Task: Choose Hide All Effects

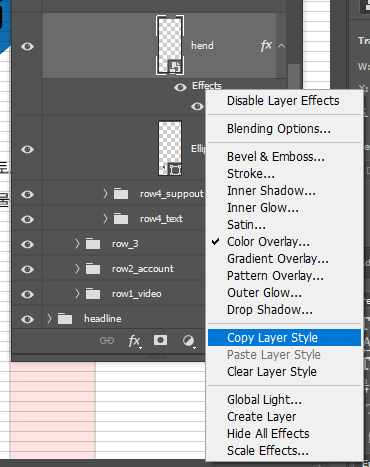Action: [284, 434]
